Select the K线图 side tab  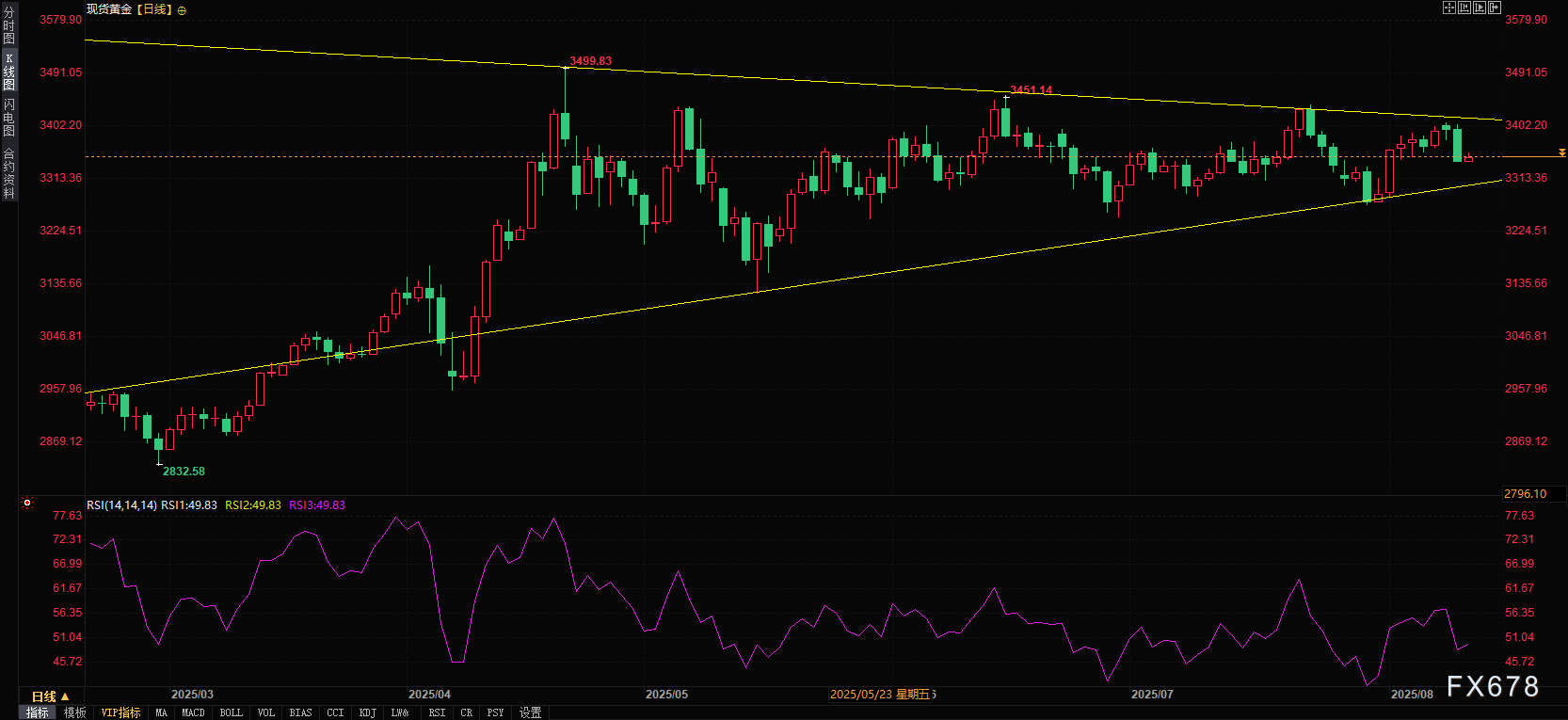[8, 72]
